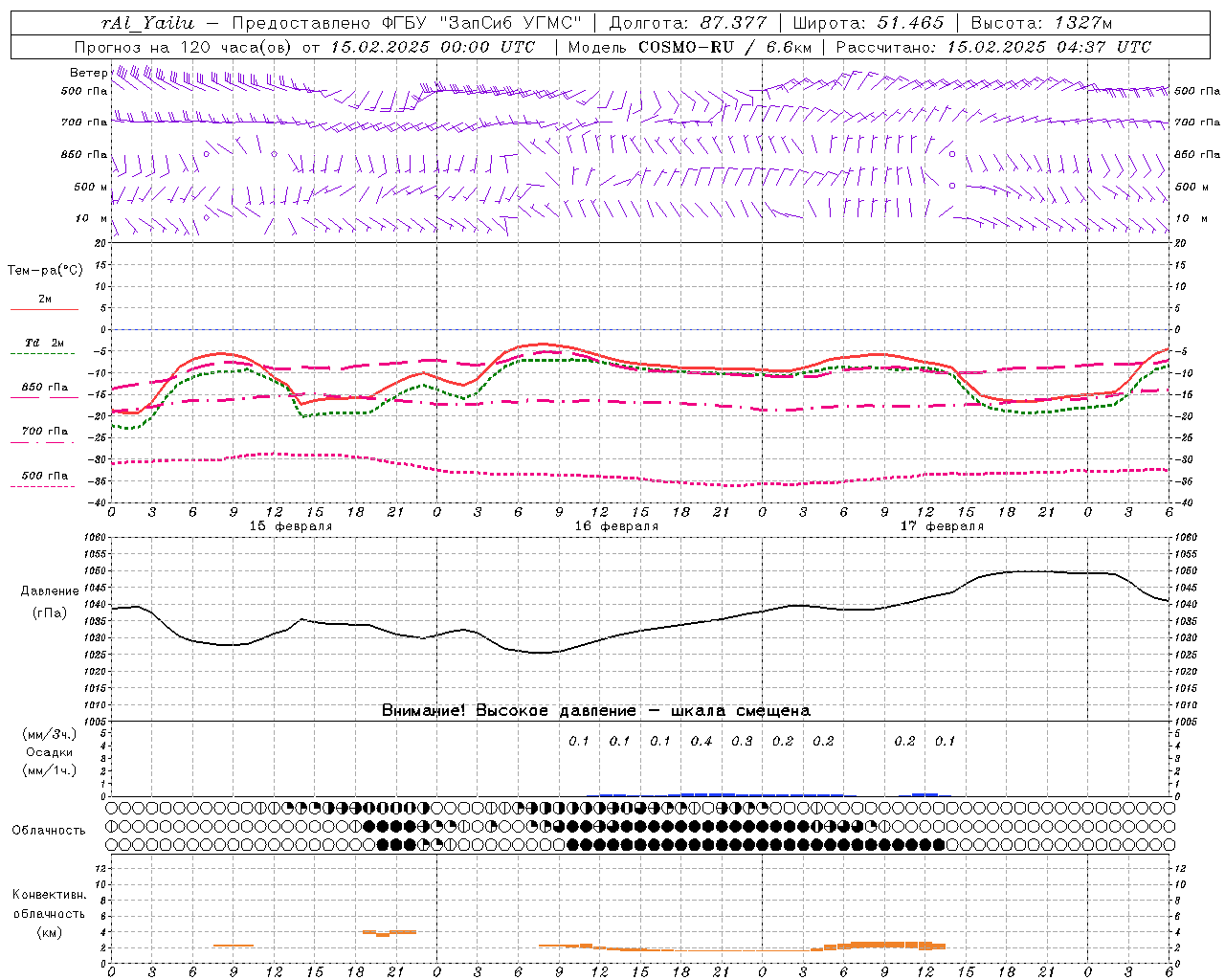Click the 700 гПа temperature legend label
This screenshot has height=980, width=1225.
[45, 432]
